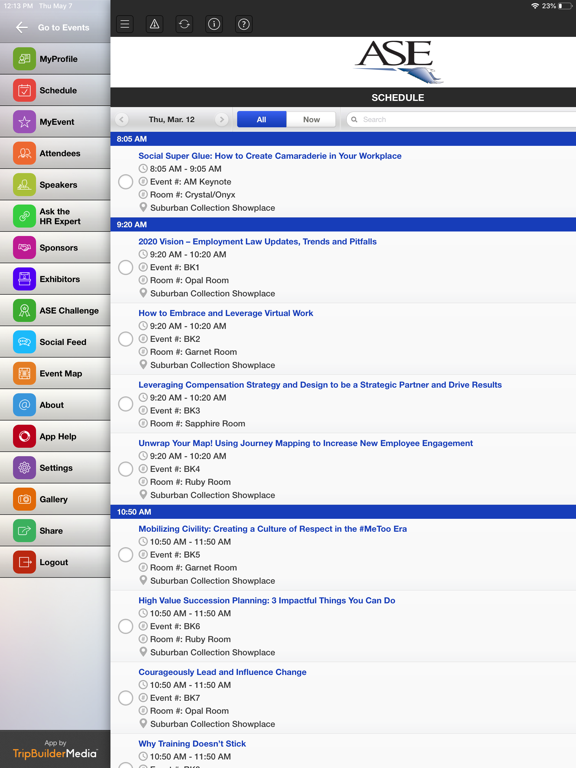Tap the Logout icon

tap(24, 562)
